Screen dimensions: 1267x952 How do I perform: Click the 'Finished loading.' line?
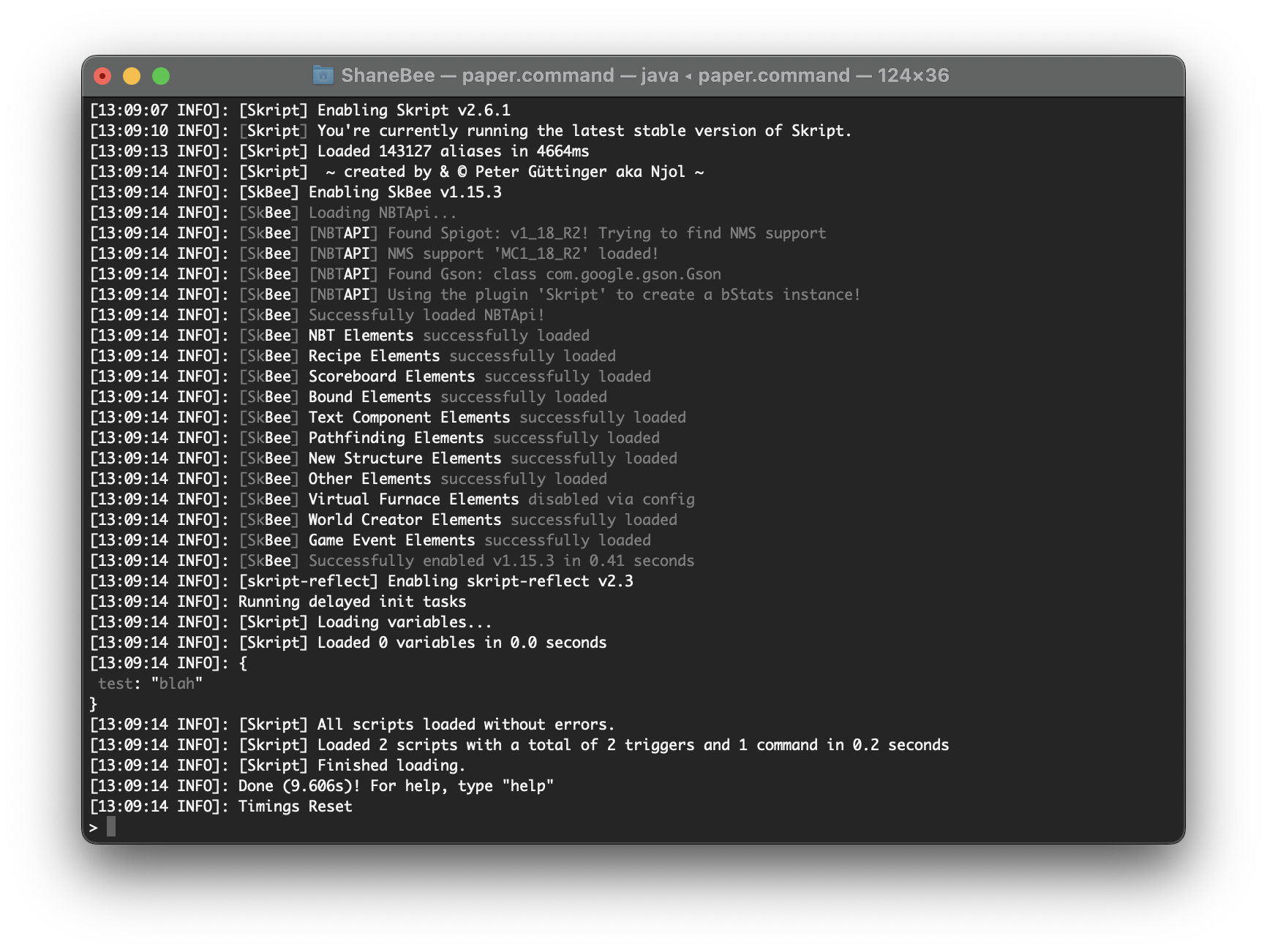click(277, 766)
